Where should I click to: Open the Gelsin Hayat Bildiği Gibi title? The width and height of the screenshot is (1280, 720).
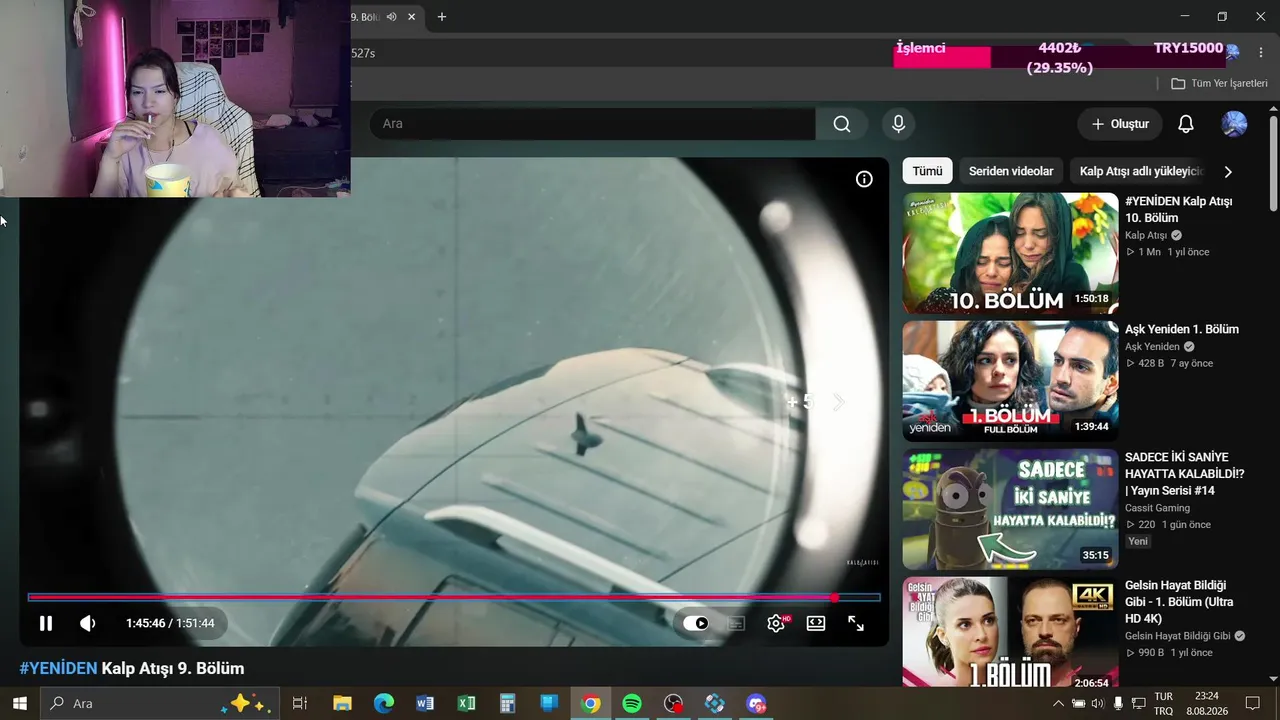(1179, 602)
